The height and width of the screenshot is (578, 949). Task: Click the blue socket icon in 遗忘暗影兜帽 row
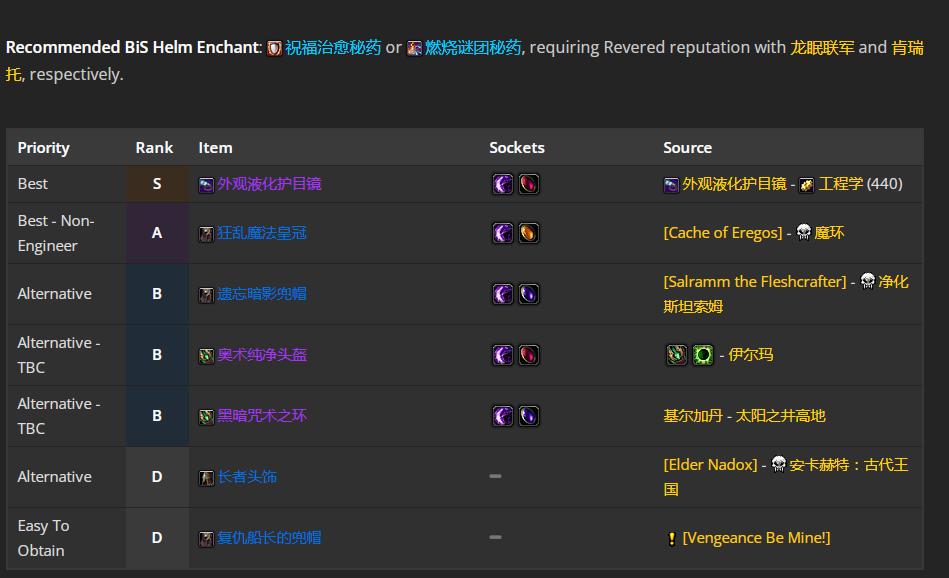click(528, 294)
